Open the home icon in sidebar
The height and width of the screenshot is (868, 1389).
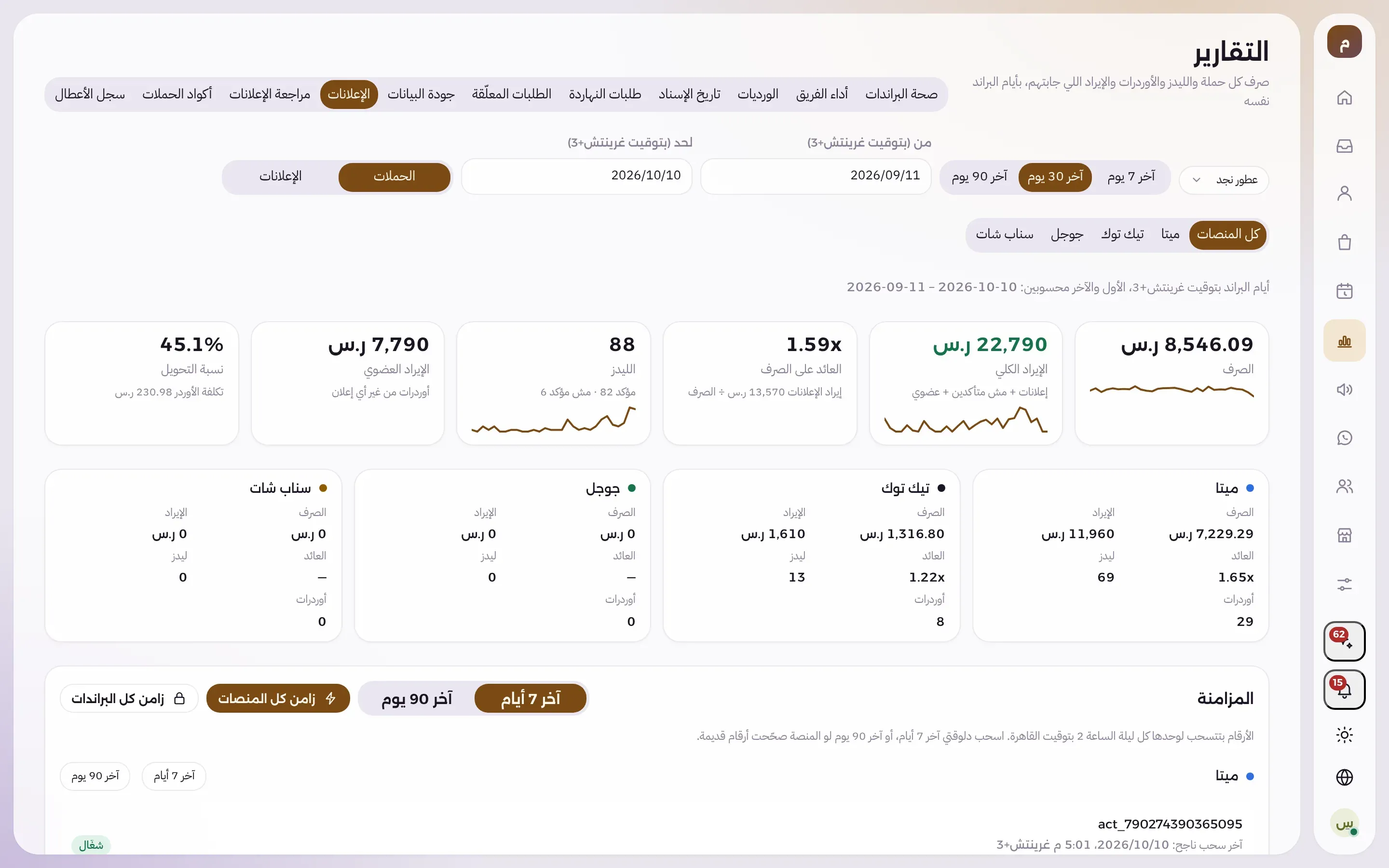click(x=1344, y=97)
